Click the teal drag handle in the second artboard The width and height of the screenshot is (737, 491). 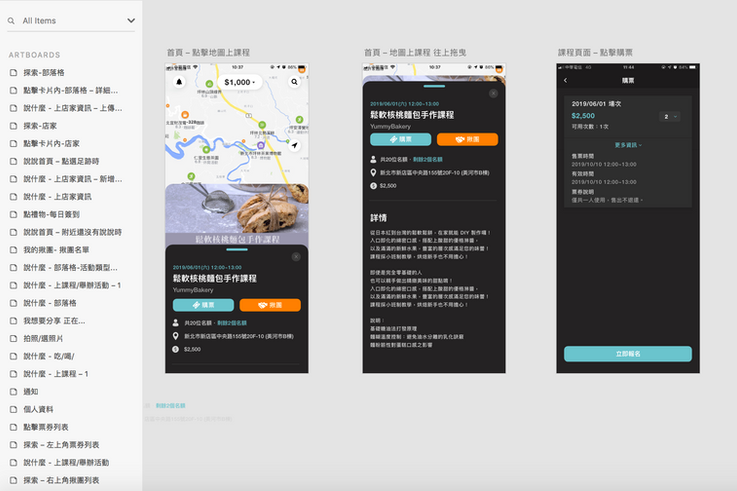(x=434, y=86)
